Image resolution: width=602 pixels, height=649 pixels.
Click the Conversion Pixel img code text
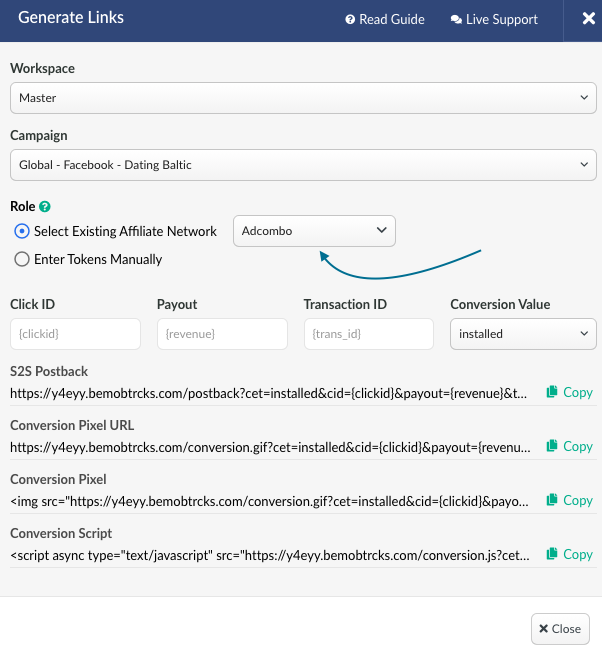click(270, 502)
